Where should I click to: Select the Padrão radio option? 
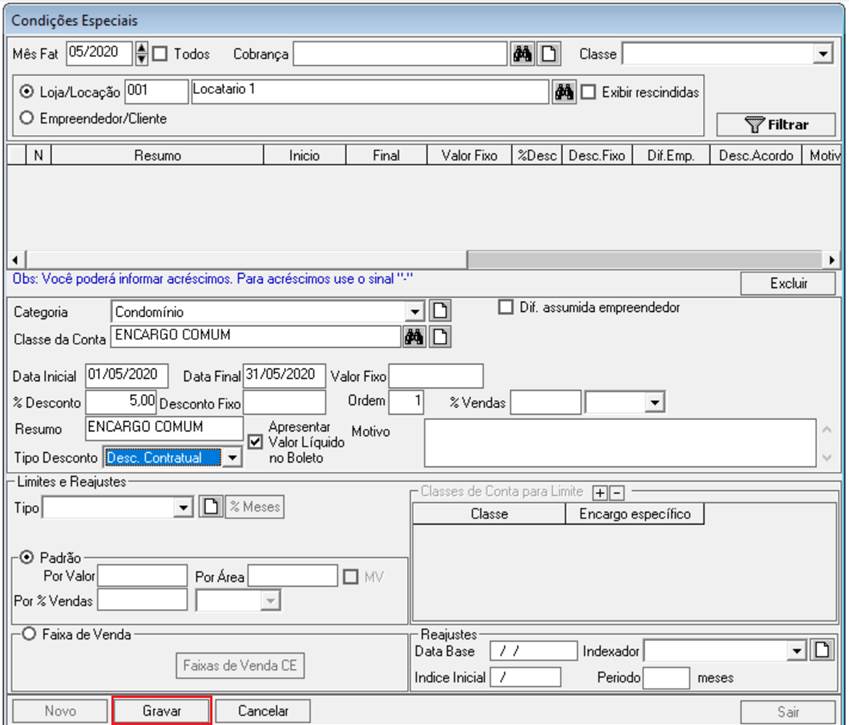click(27, 557)
